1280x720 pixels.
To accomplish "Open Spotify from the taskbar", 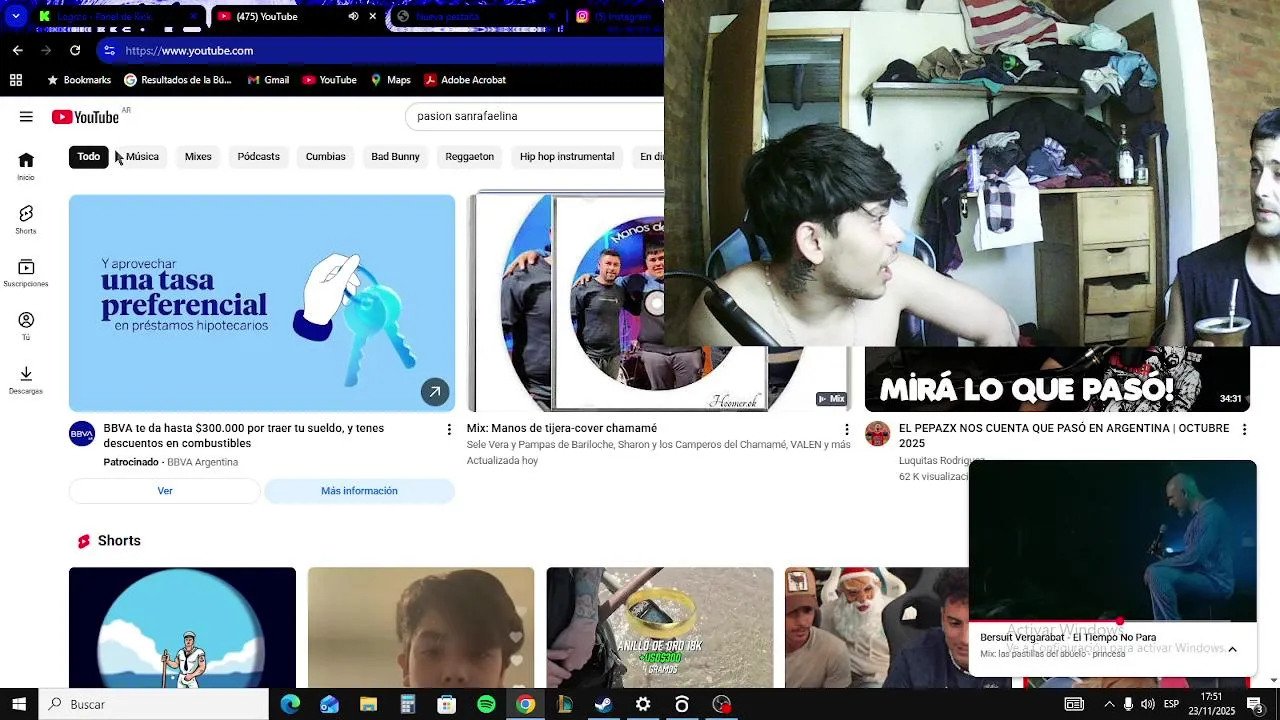I will tap(486, 704).
